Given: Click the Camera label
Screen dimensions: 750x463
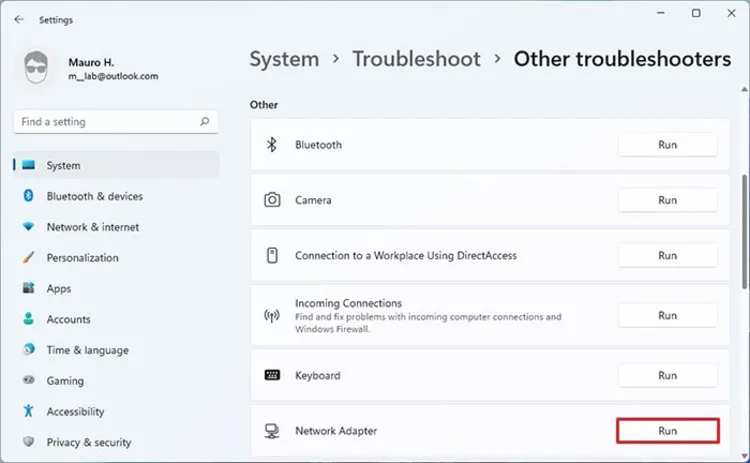Looking at the screenshot, I should point(313,200).
